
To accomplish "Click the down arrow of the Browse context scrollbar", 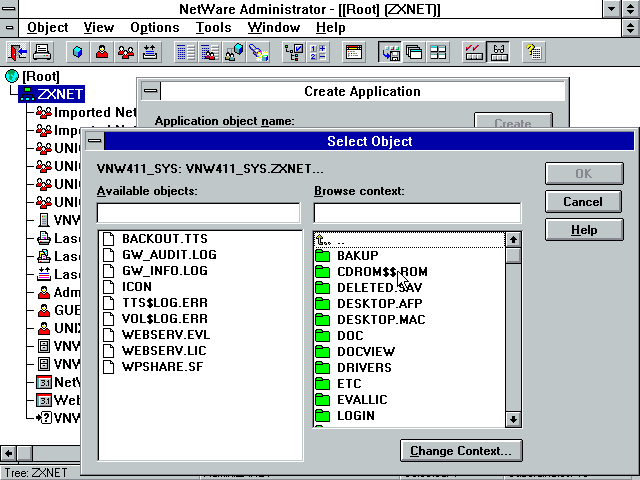I will pos(513,419).
